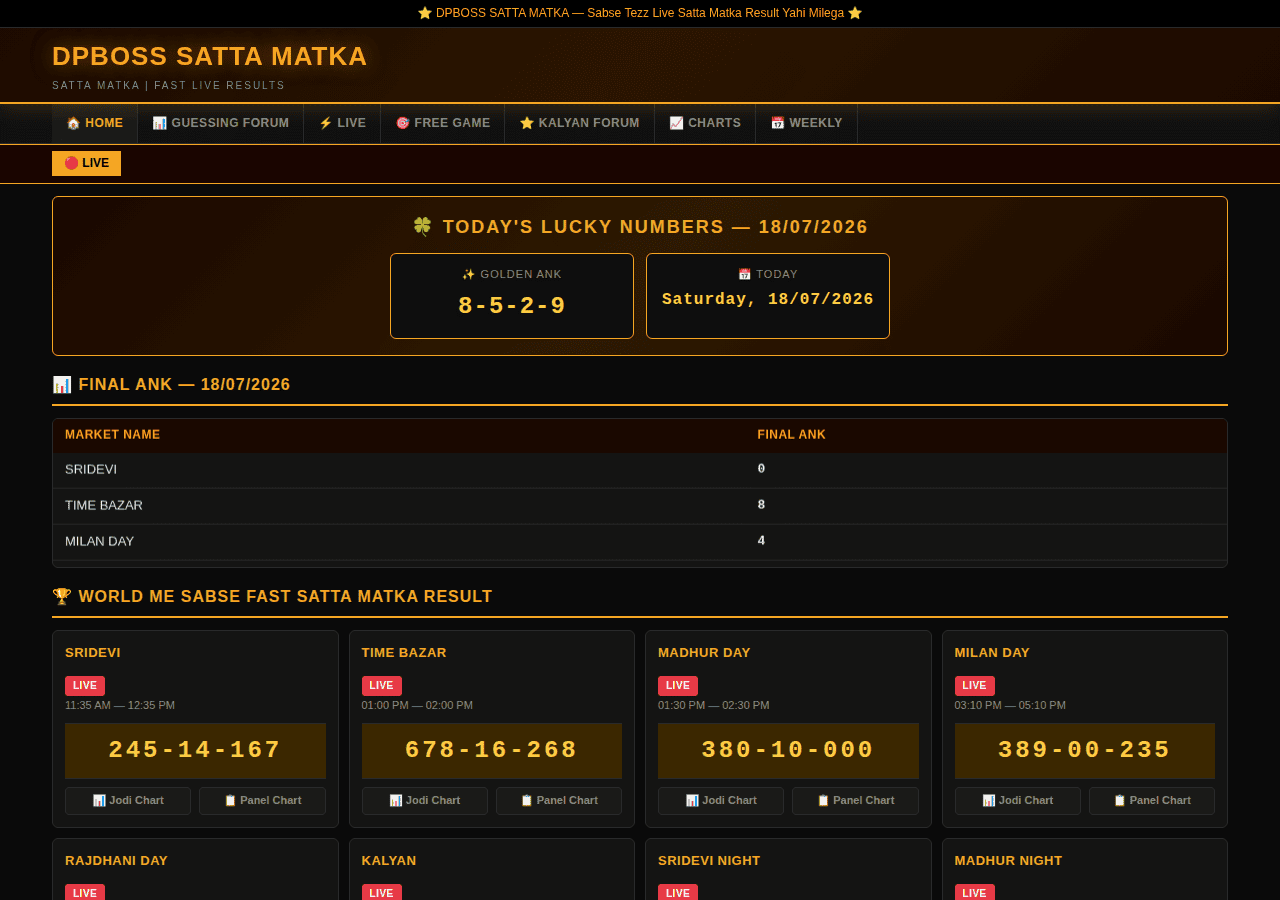Screen dimensions: 1280x900
Task: Open the Home nav item
Action: pos(95,123)
